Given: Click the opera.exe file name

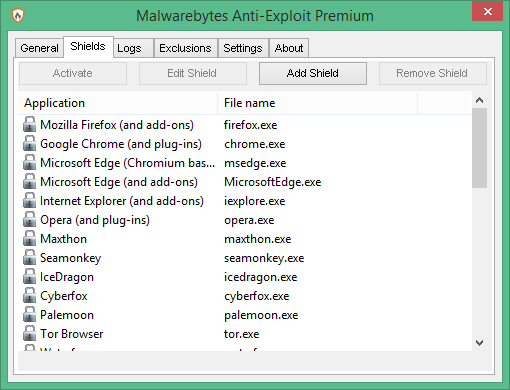Looking at the screenshot, I should pyautogui.click(x=249, y=220).
